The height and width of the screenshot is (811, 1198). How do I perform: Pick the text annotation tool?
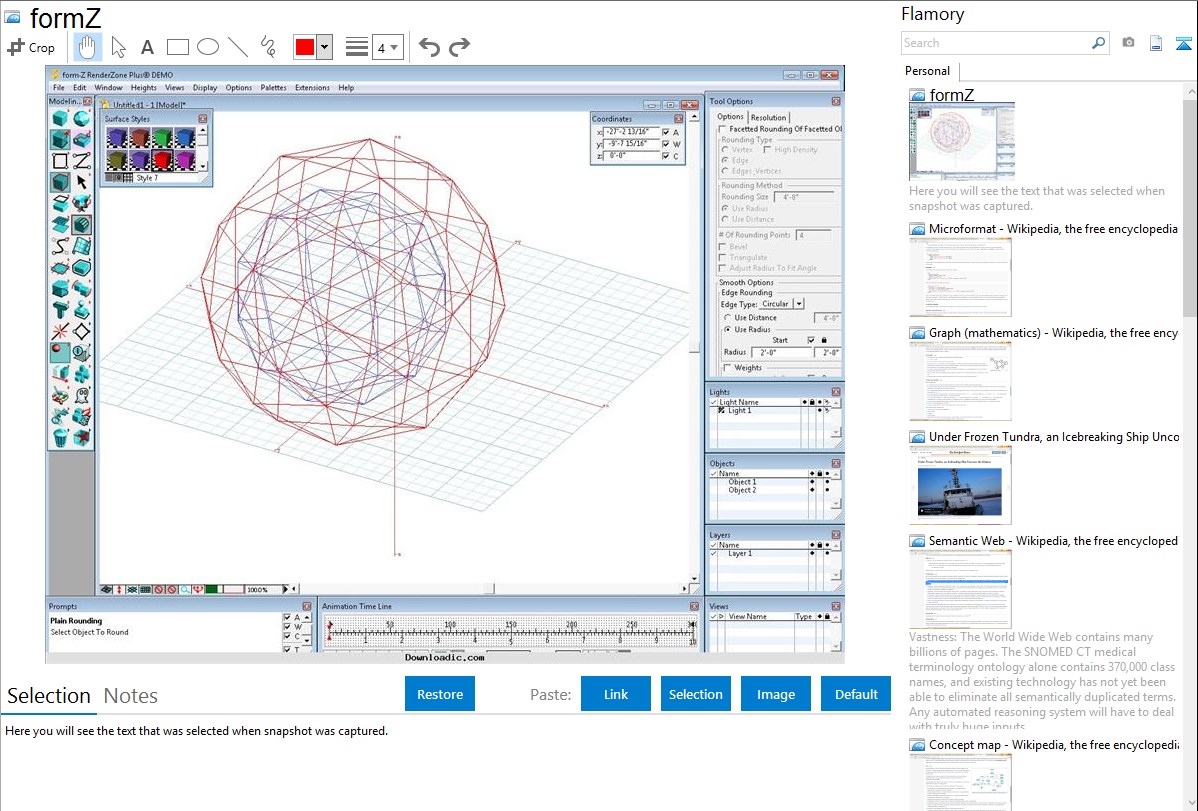tap(147, 47)
